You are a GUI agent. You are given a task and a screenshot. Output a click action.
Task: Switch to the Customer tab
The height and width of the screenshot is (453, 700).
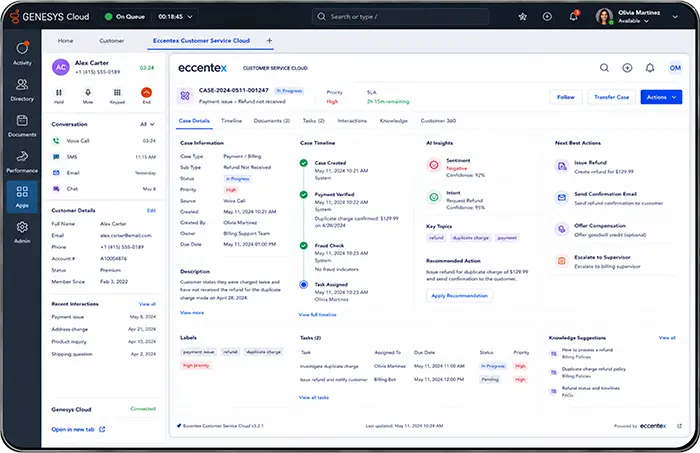[112, 41]
